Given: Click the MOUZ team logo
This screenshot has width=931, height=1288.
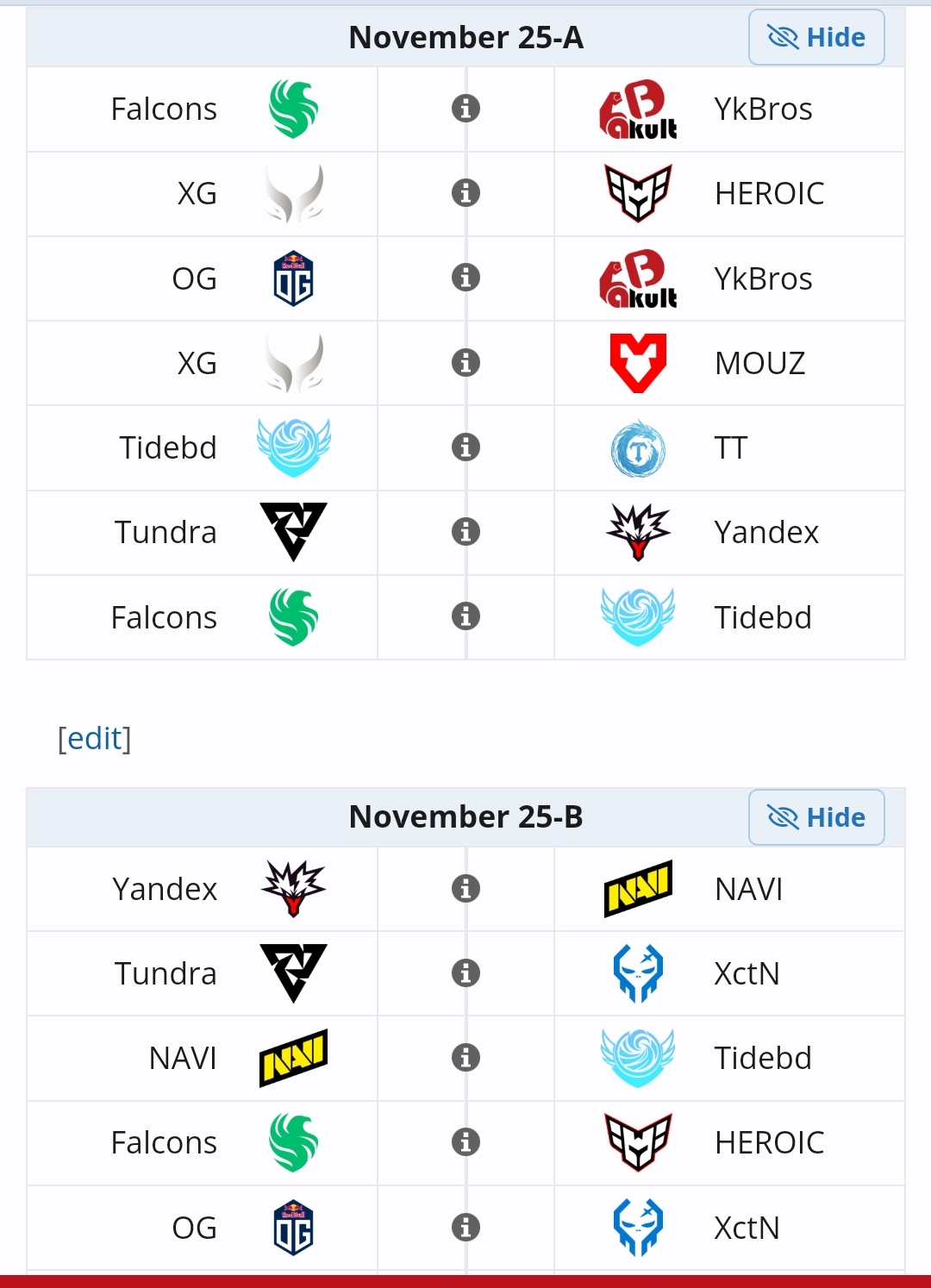Looking at the screenshot, I should [638, 363].
